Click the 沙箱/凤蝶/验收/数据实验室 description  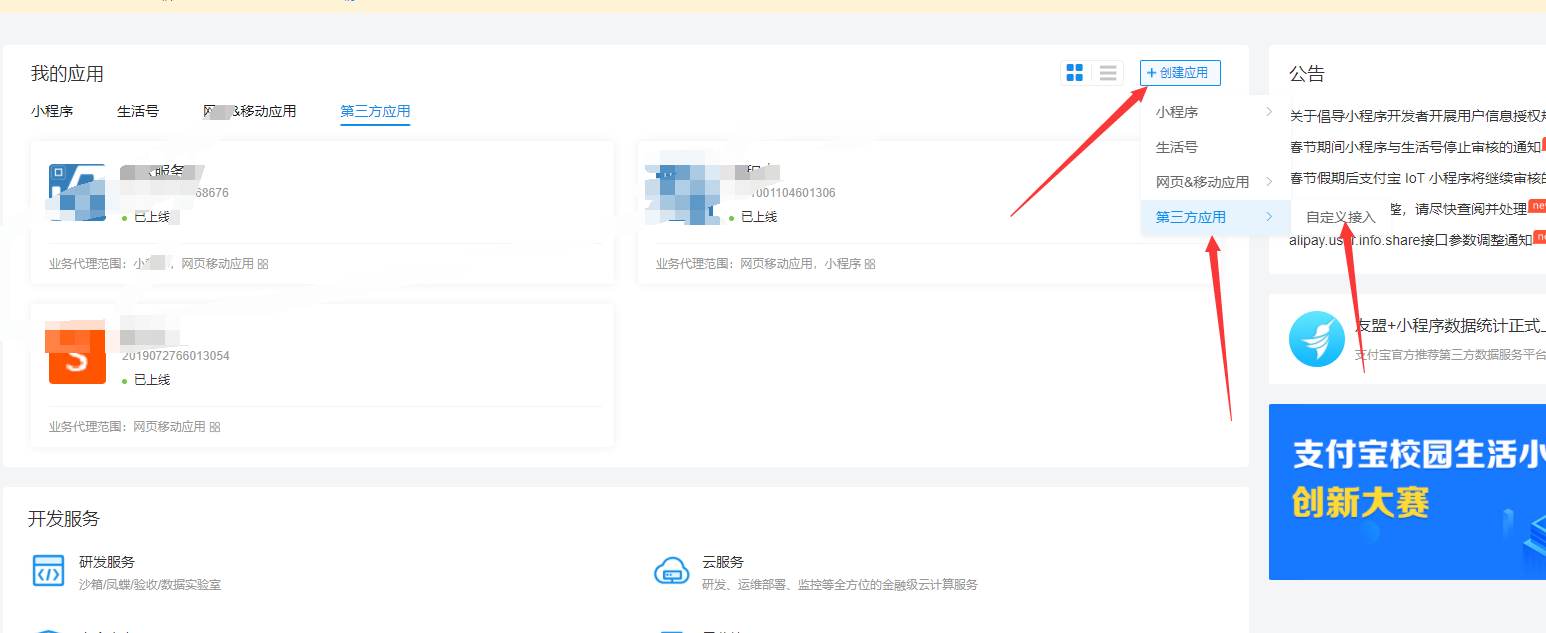[150, 584]
